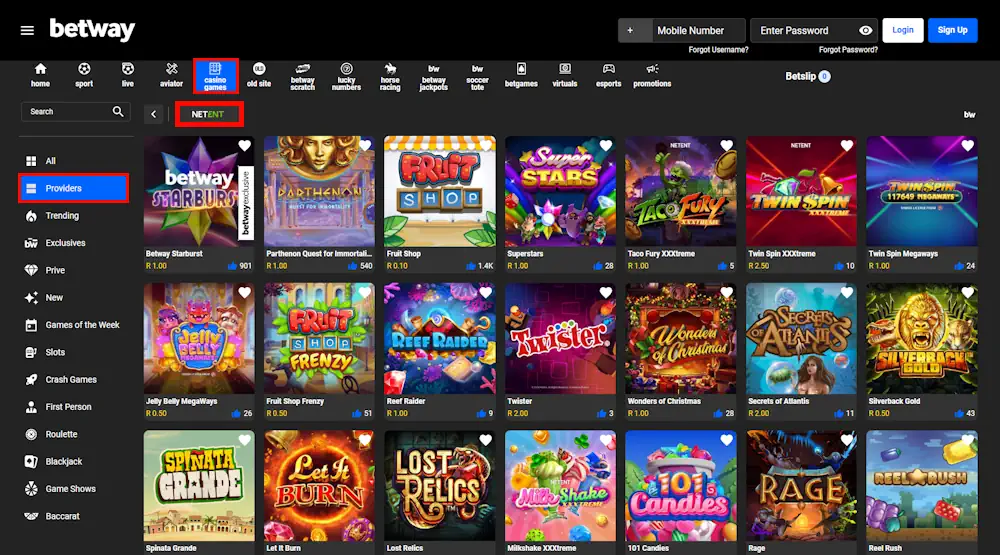This screenshot has width=1000, height=555.
Task: Like Silverback Gold thumbs-up icon
Action: click(959, 413)
